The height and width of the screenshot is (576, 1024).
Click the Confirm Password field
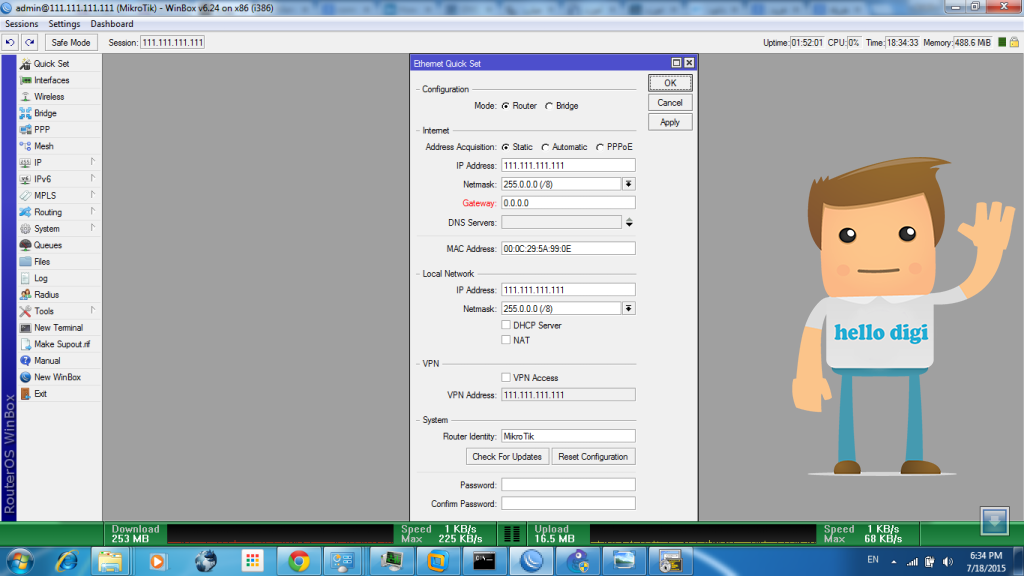pos(568,504)
